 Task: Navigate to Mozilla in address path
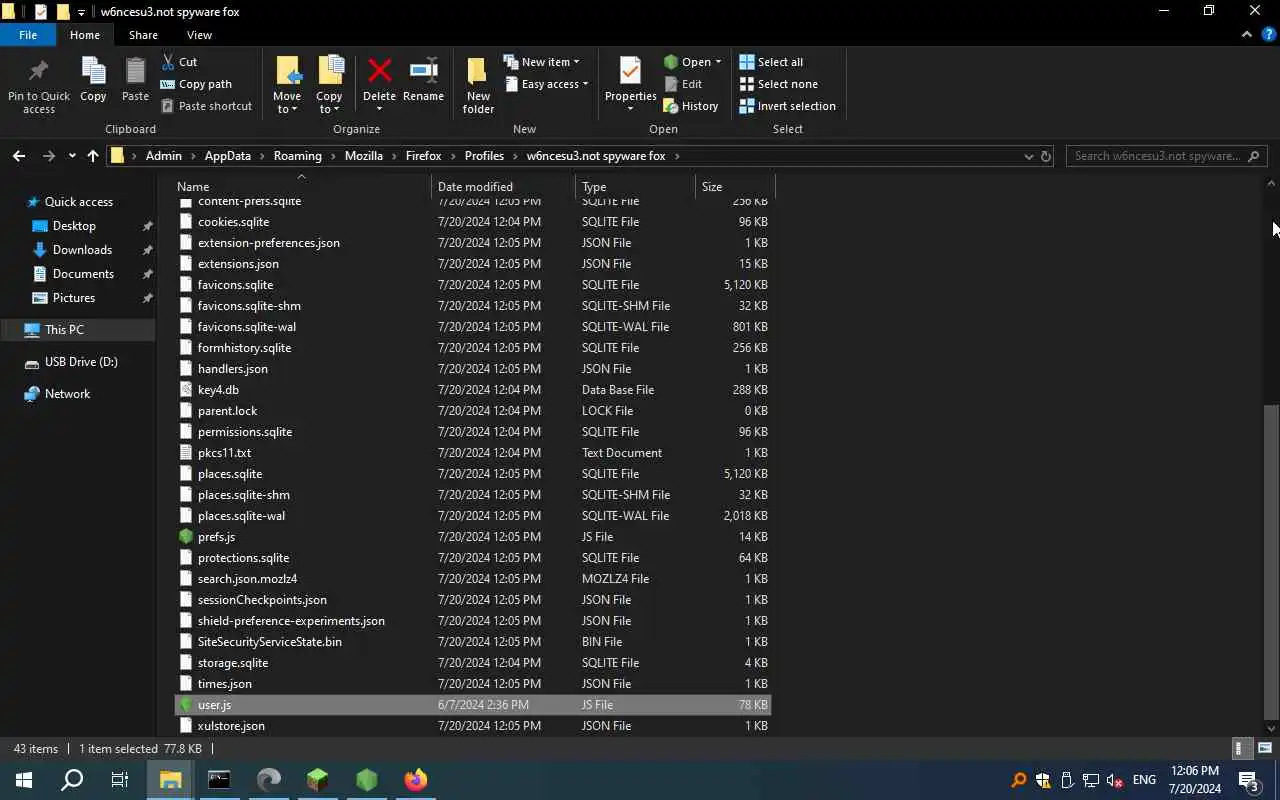tap(364, 156)
